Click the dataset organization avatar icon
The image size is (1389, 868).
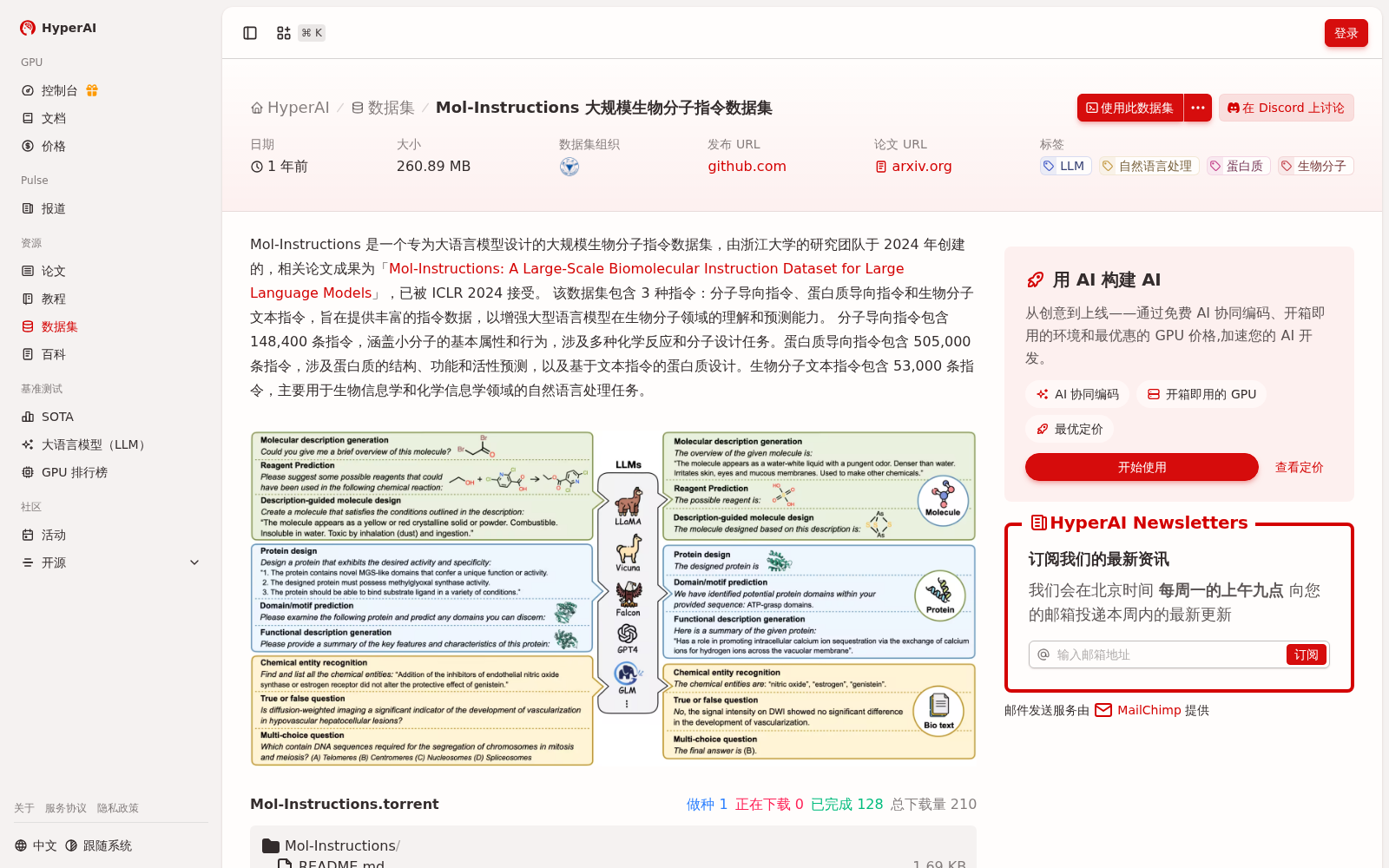[x=569, y=167]
